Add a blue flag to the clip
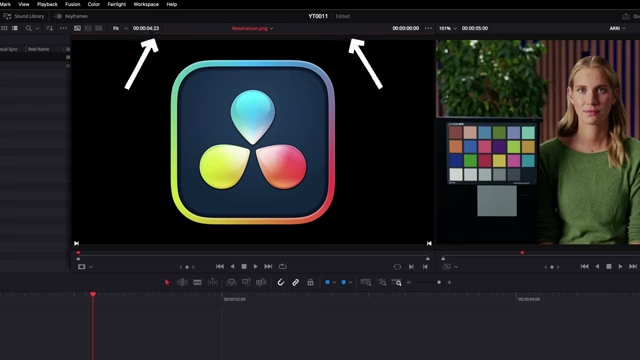Screen dimensions: 640x360 click(327, 282)
